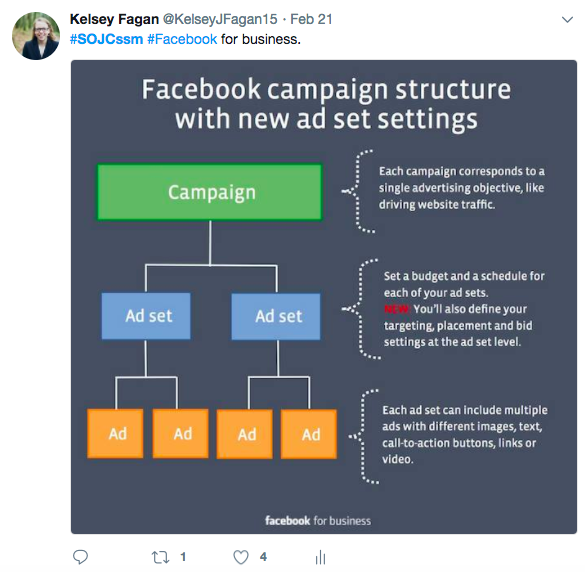
Task: Click the infographic title heading
Action: click(x=326, y=104)
